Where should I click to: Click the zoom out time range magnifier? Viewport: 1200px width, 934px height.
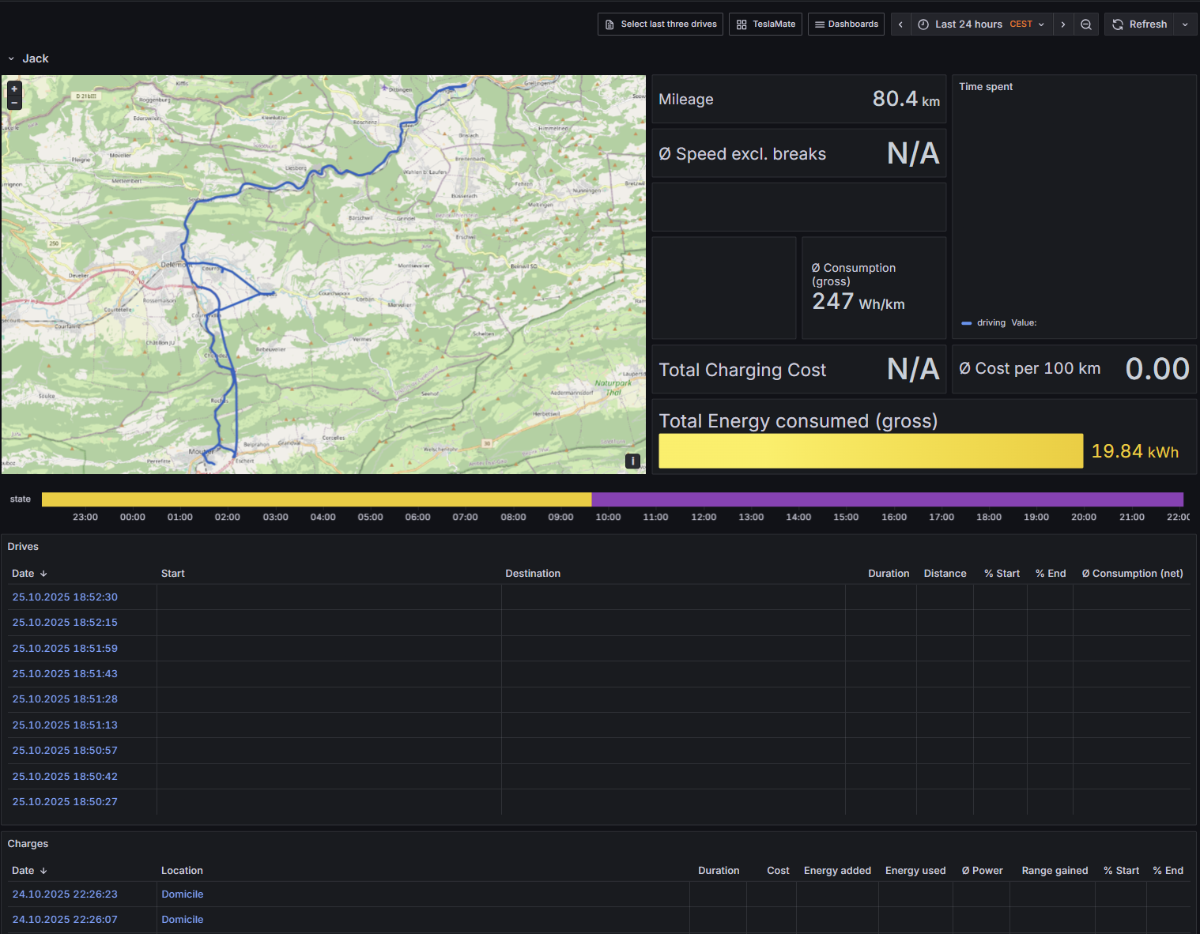coord(1086,24)
